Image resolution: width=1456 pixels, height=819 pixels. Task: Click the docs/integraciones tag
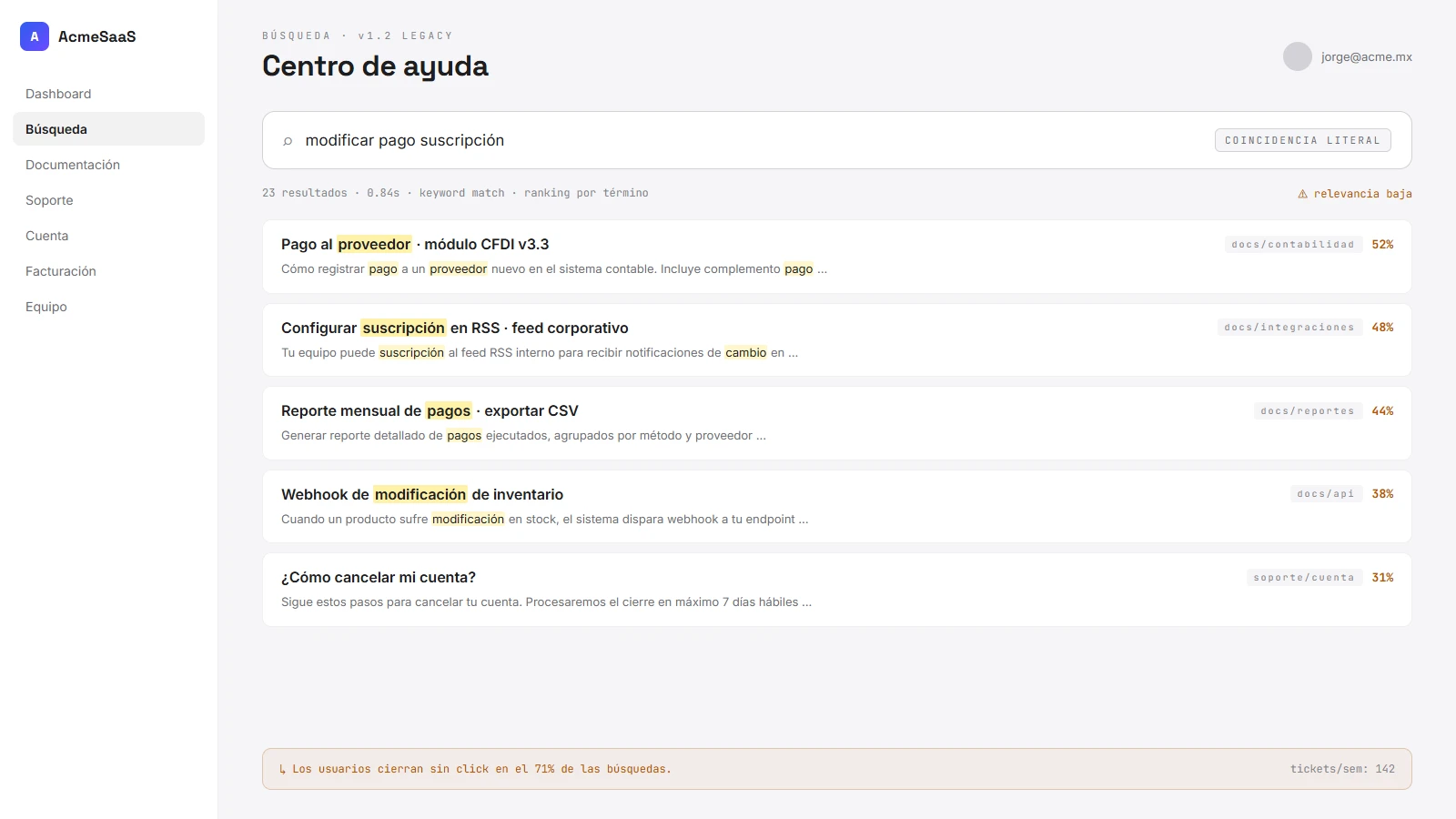tap(1289, 328)
